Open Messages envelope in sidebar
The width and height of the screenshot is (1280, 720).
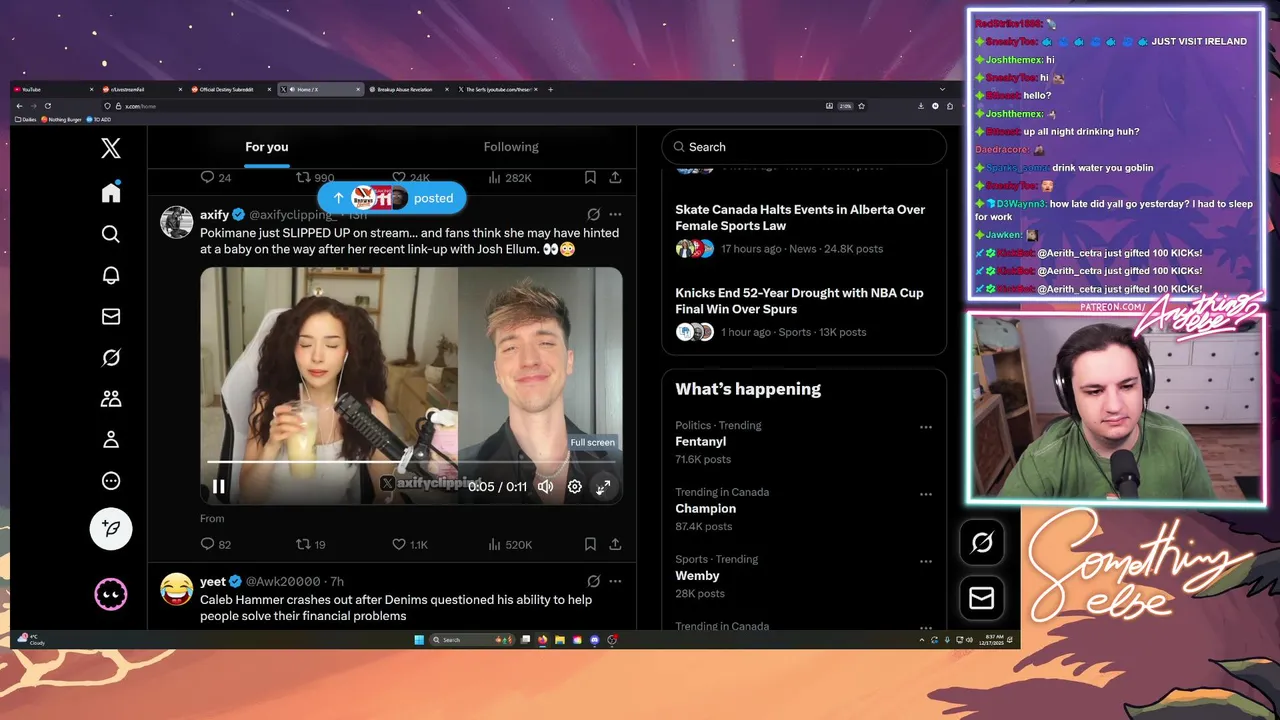coord(111,316)
